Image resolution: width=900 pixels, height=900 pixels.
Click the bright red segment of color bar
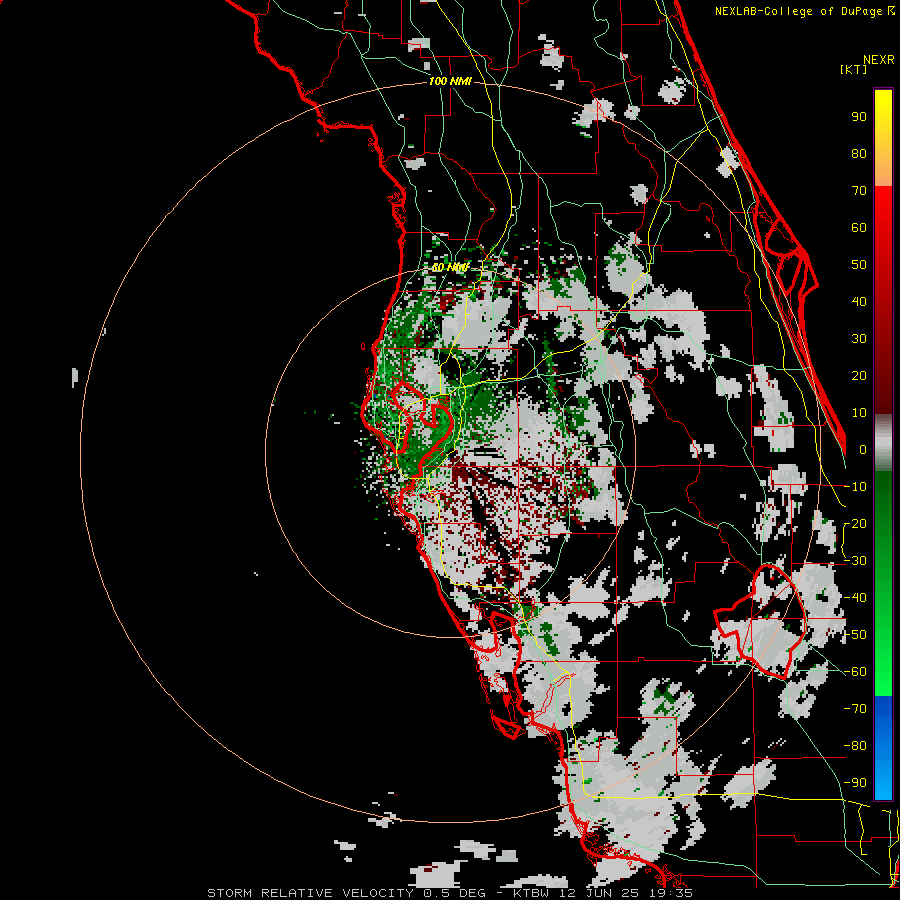[x=883, y=224]
